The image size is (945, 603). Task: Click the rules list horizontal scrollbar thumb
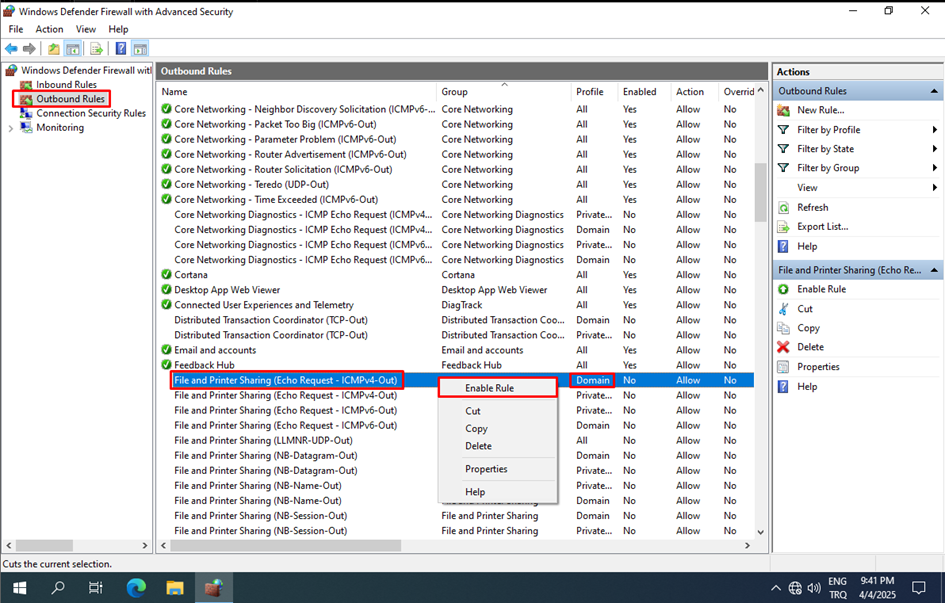tap(286, 545)
